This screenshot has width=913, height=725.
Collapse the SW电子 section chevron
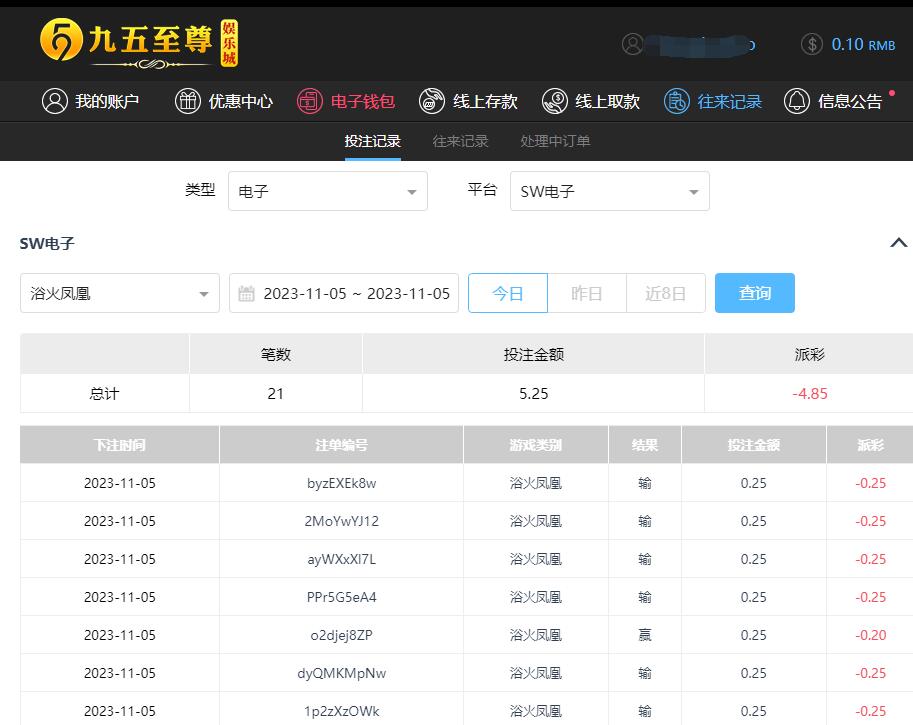coord(898,243)
